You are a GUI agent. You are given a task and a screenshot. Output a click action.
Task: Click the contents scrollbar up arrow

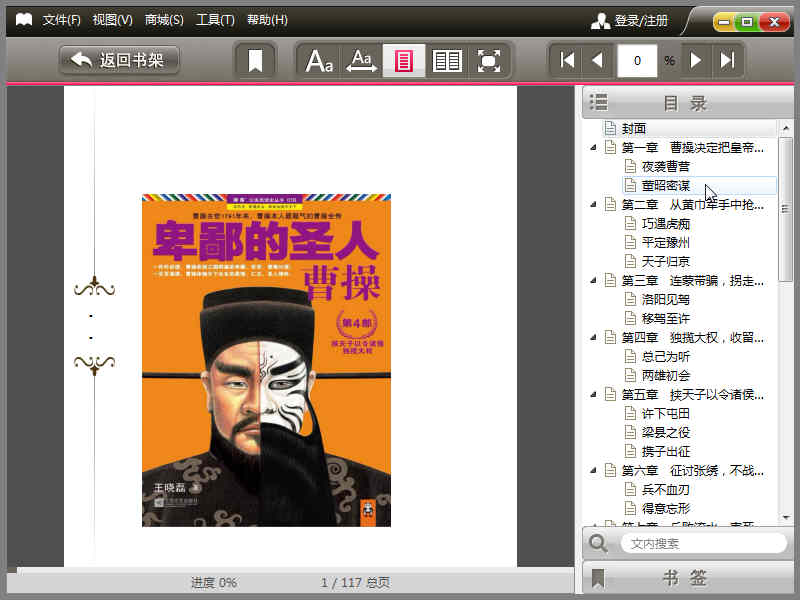(x=786, y=128)
